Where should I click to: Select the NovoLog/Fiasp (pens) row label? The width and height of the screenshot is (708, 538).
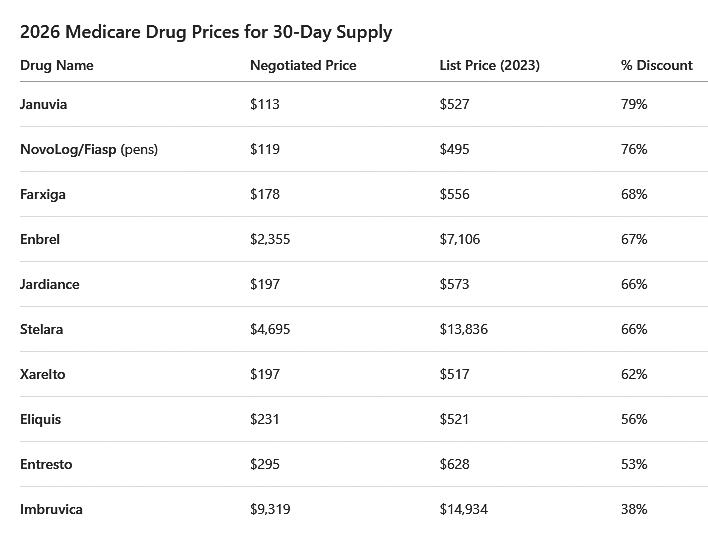[89, 149]
